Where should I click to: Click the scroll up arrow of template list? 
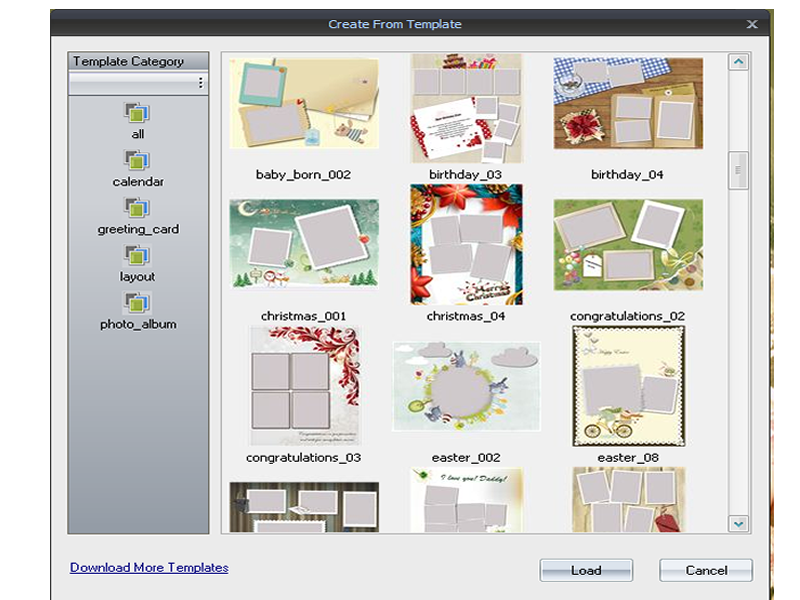(x=738, y=62)
